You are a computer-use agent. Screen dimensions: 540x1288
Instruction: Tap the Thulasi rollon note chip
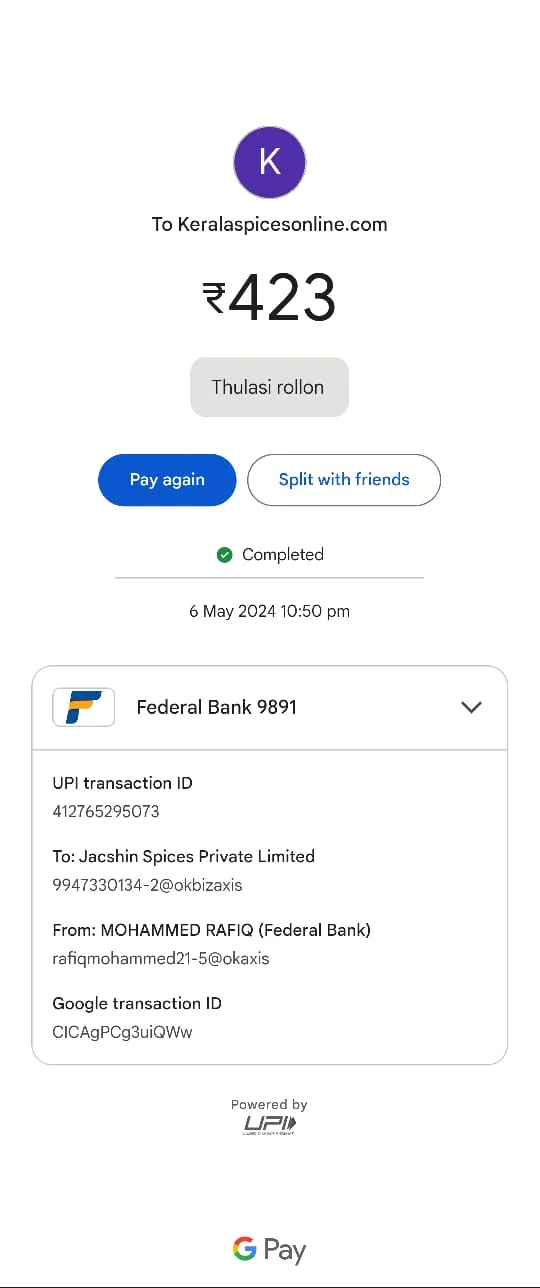pyautogui.click(x=269, y=387)
